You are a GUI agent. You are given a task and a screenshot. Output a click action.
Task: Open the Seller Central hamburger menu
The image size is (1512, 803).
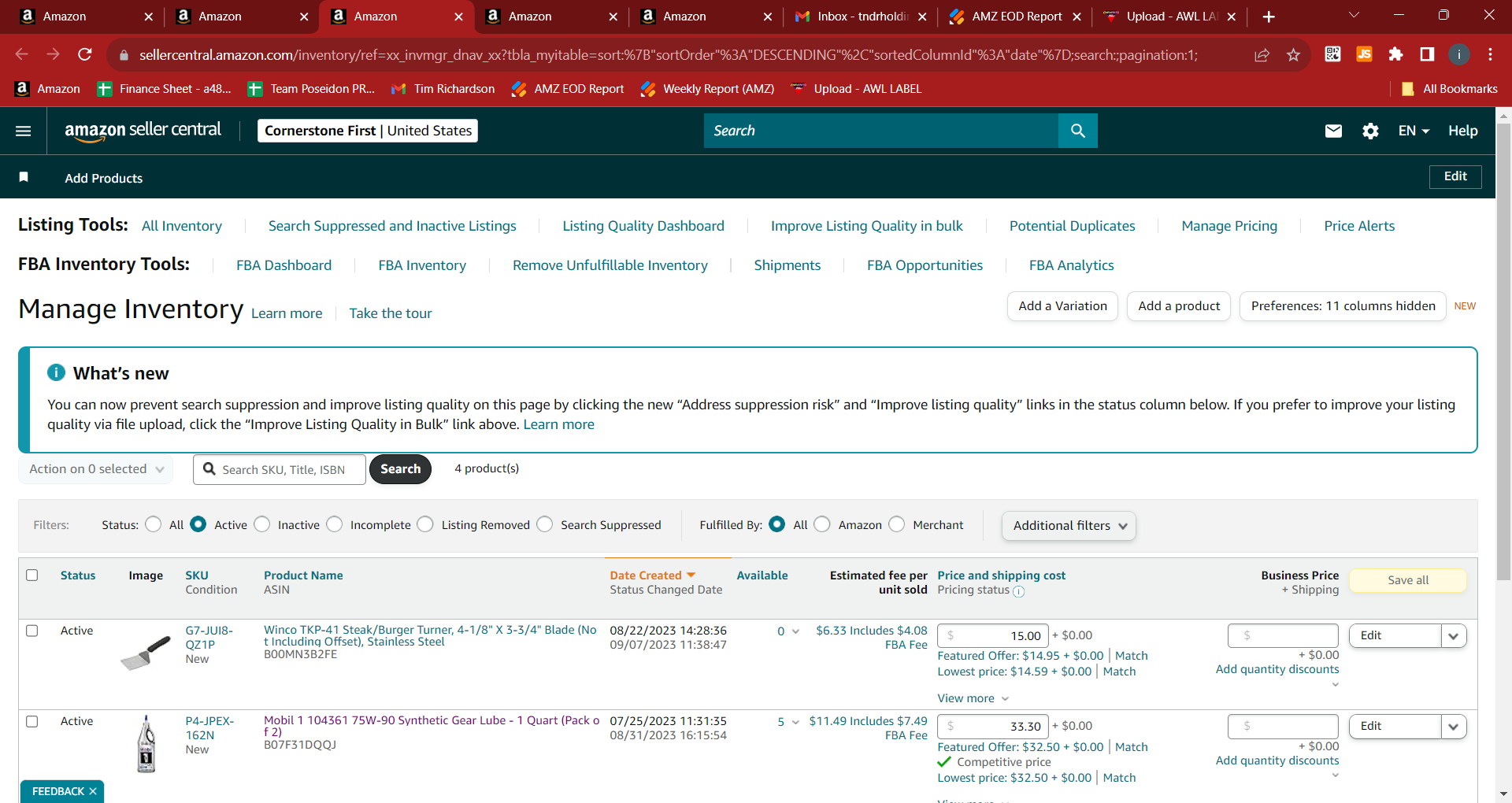(24, 131)
